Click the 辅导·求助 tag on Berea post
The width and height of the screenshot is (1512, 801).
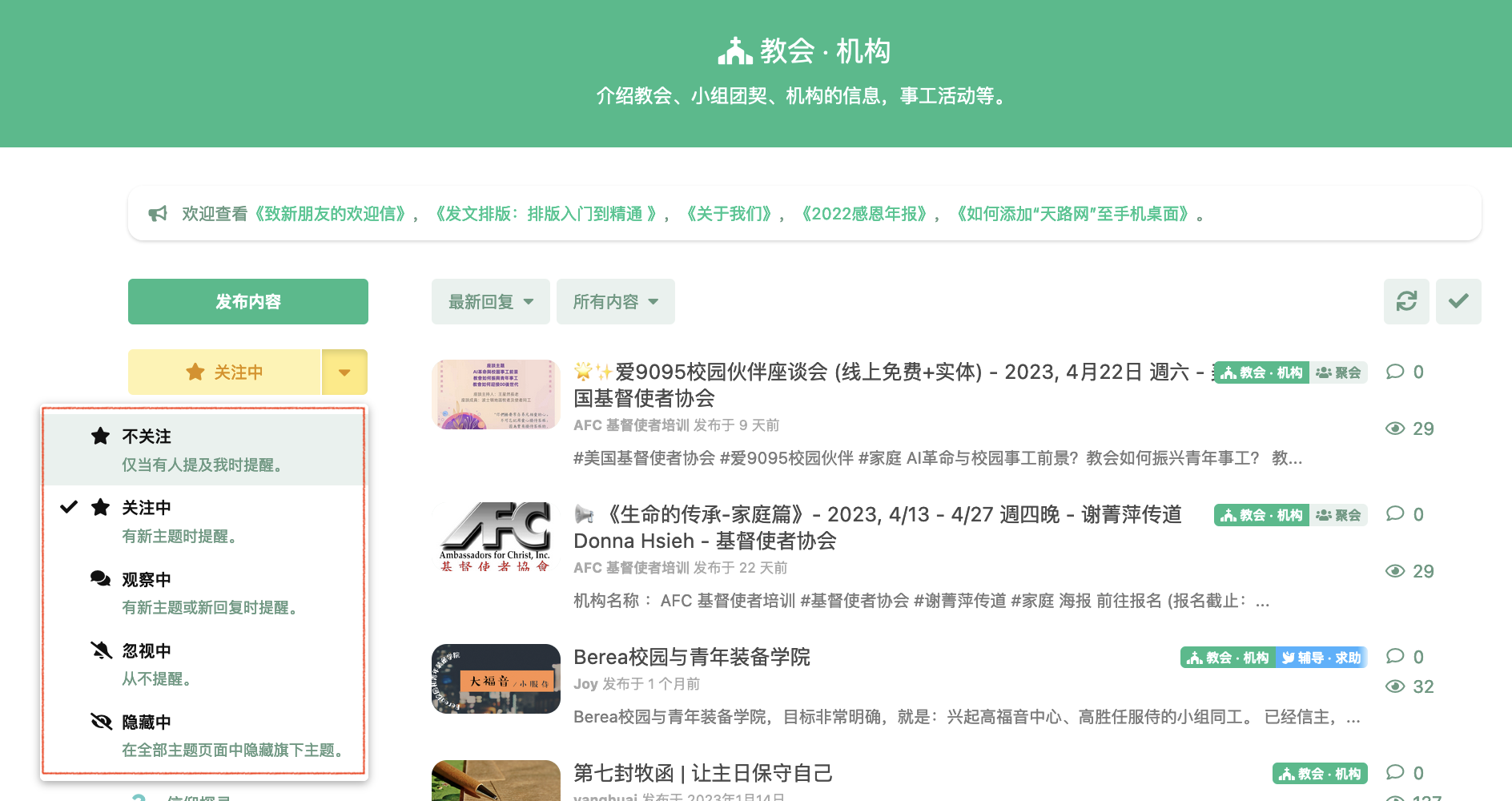[x=1321, y=658]
